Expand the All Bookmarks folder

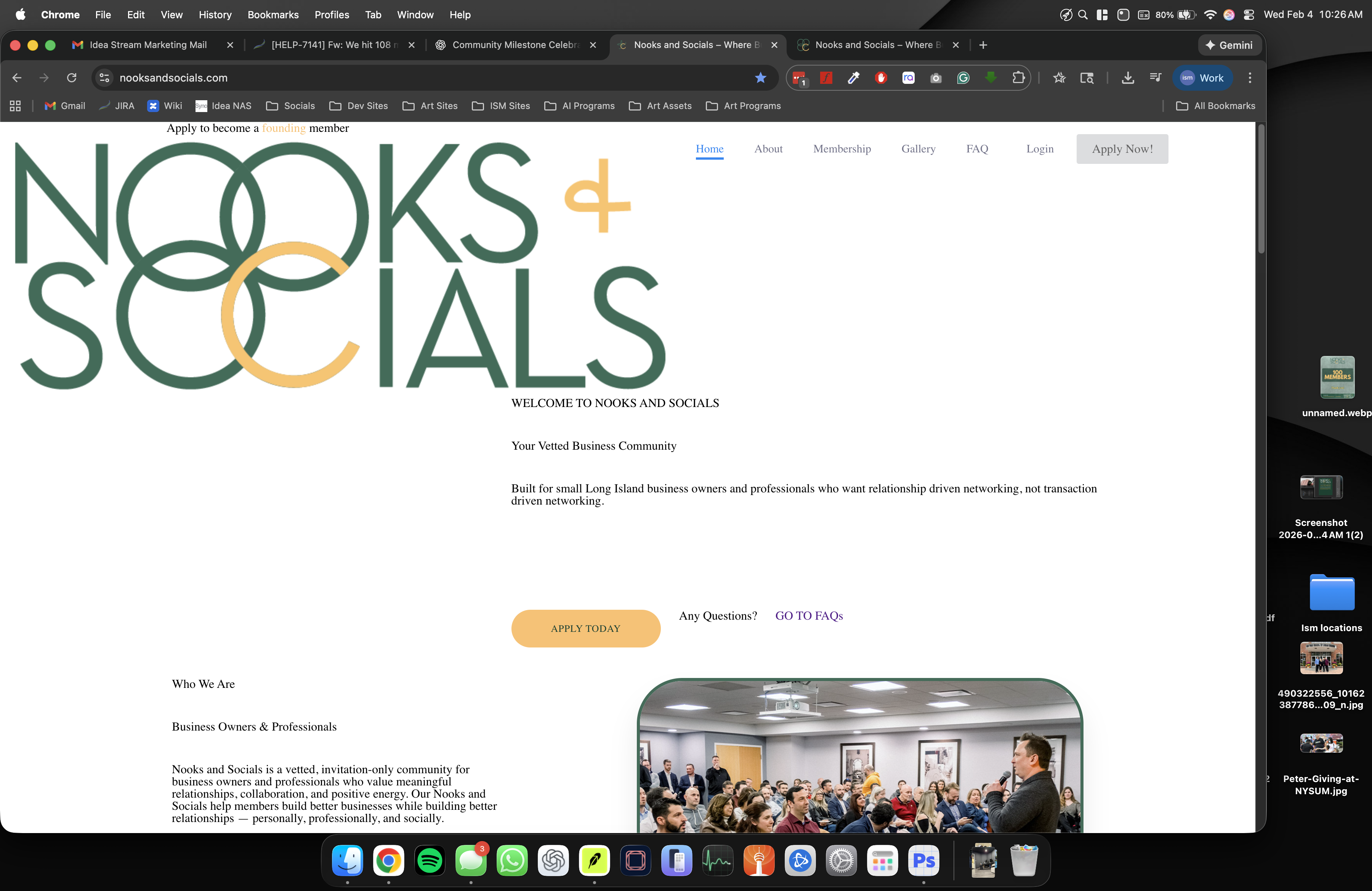[1215, 106]
